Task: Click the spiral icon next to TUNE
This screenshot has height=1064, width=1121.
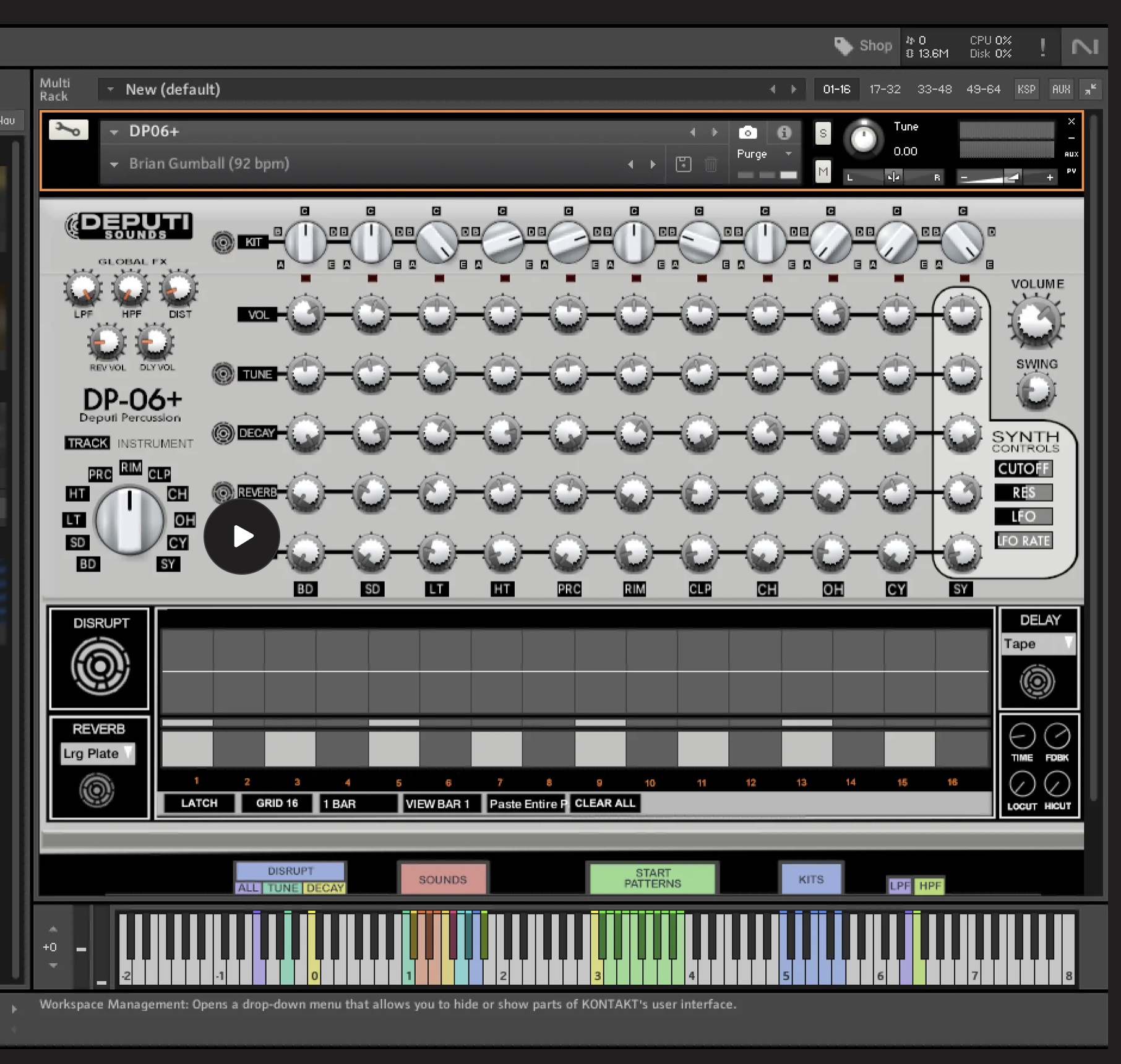Action: [x=223, y=374]
